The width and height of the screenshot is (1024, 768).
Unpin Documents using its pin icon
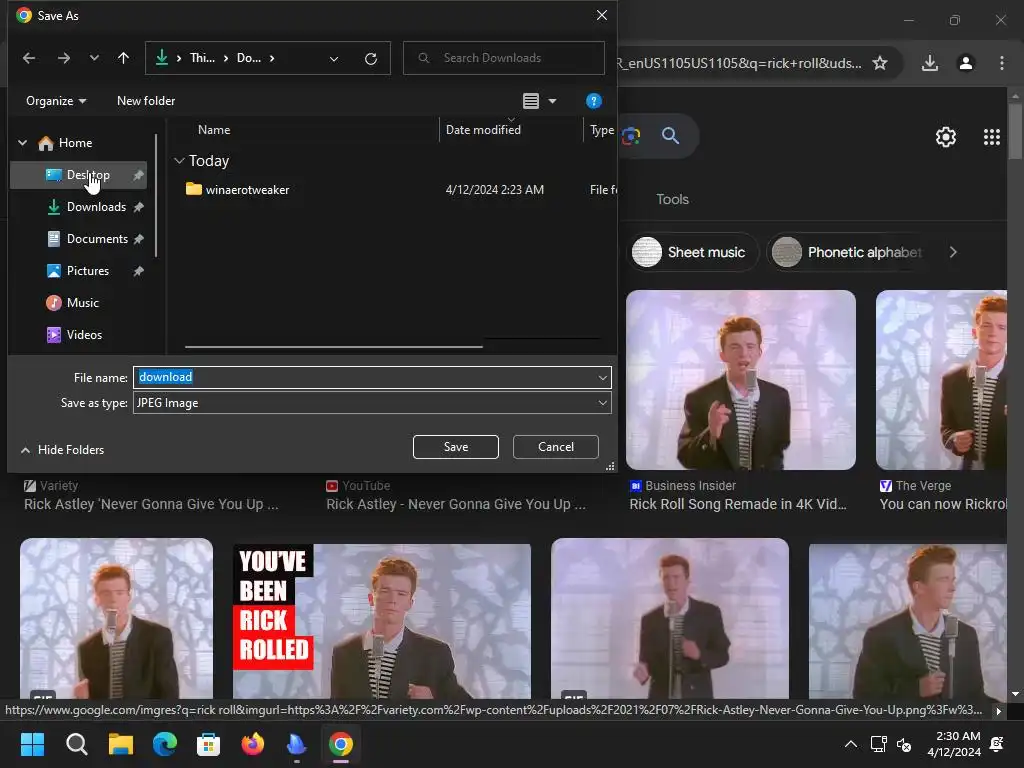point(138,239)
